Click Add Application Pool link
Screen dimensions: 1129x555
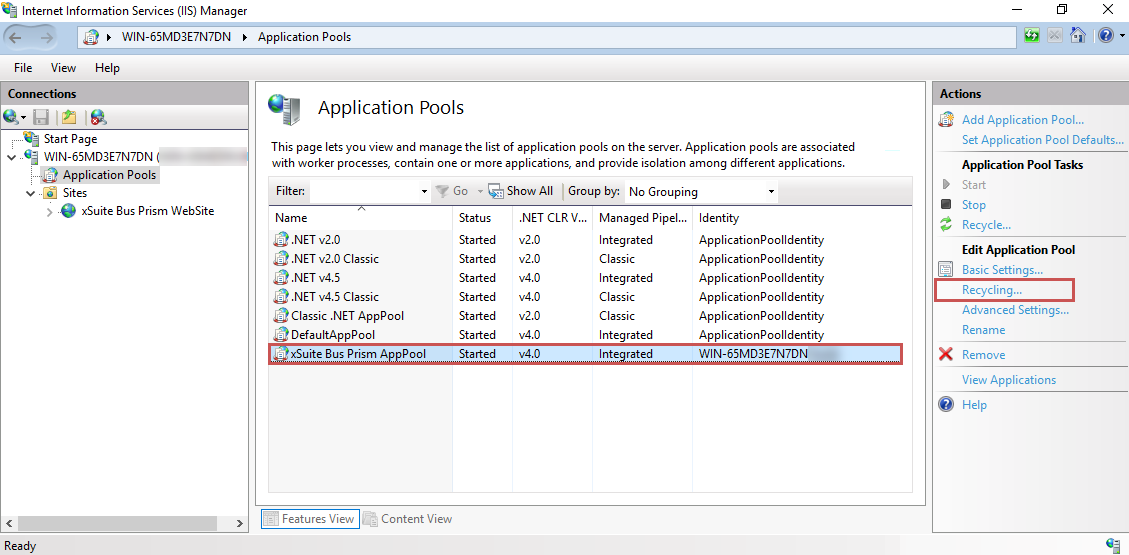[1022, 120]
